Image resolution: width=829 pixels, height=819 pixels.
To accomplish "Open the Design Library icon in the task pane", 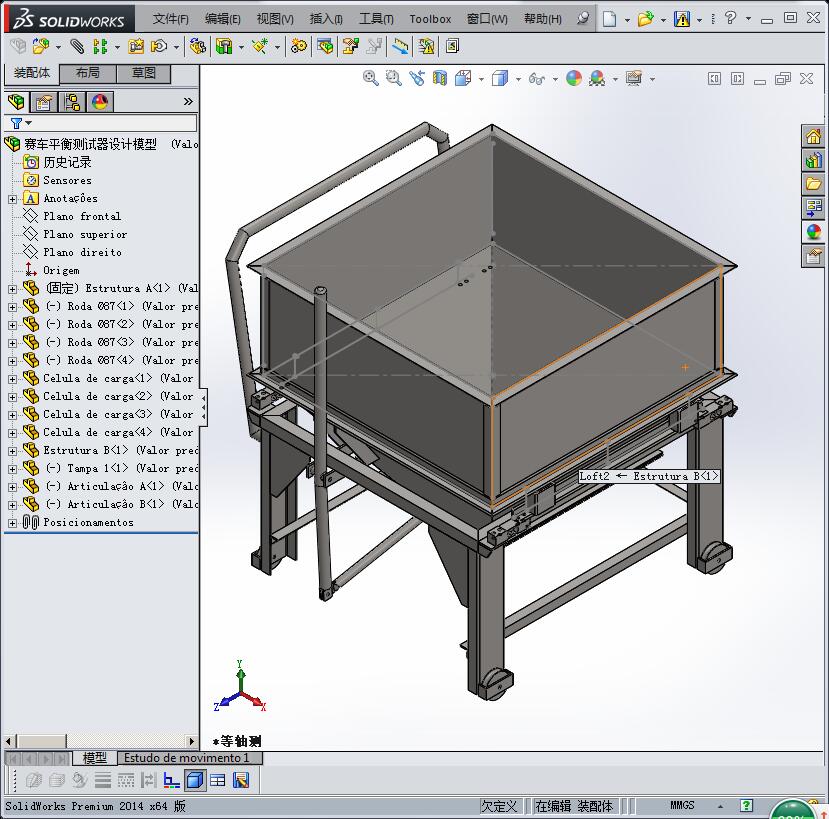I will click(x=814, y=160).
